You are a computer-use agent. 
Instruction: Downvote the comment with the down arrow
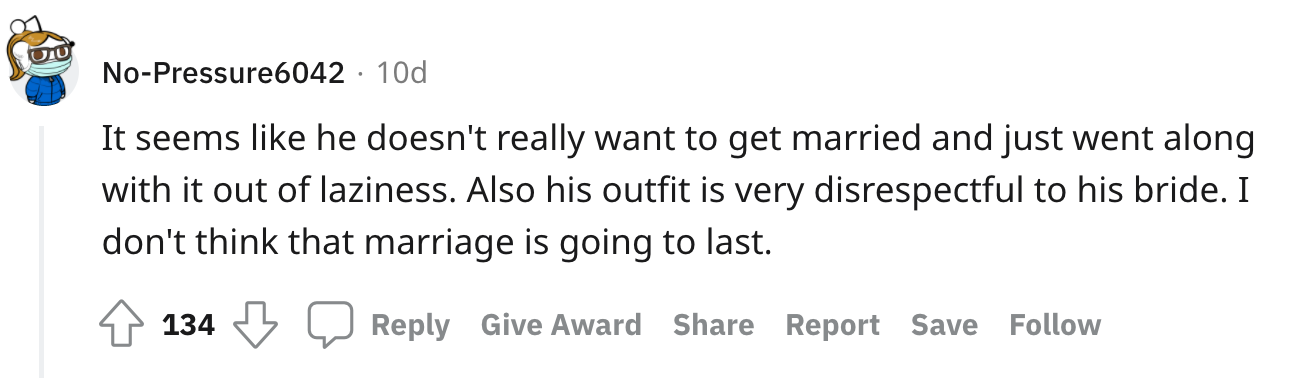pyautogui.click(x=255, y=325)
